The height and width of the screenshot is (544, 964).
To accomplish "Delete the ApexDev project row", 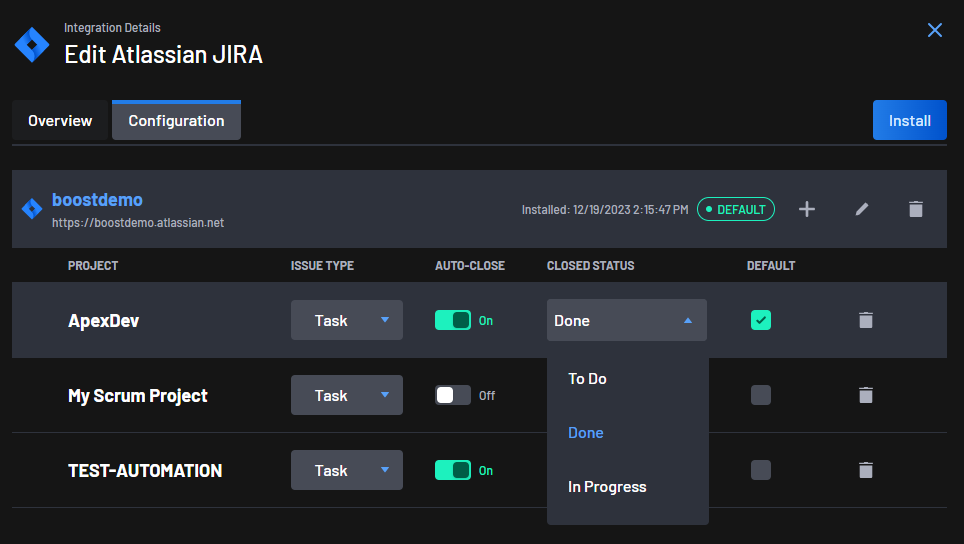I will pos(866,320).
